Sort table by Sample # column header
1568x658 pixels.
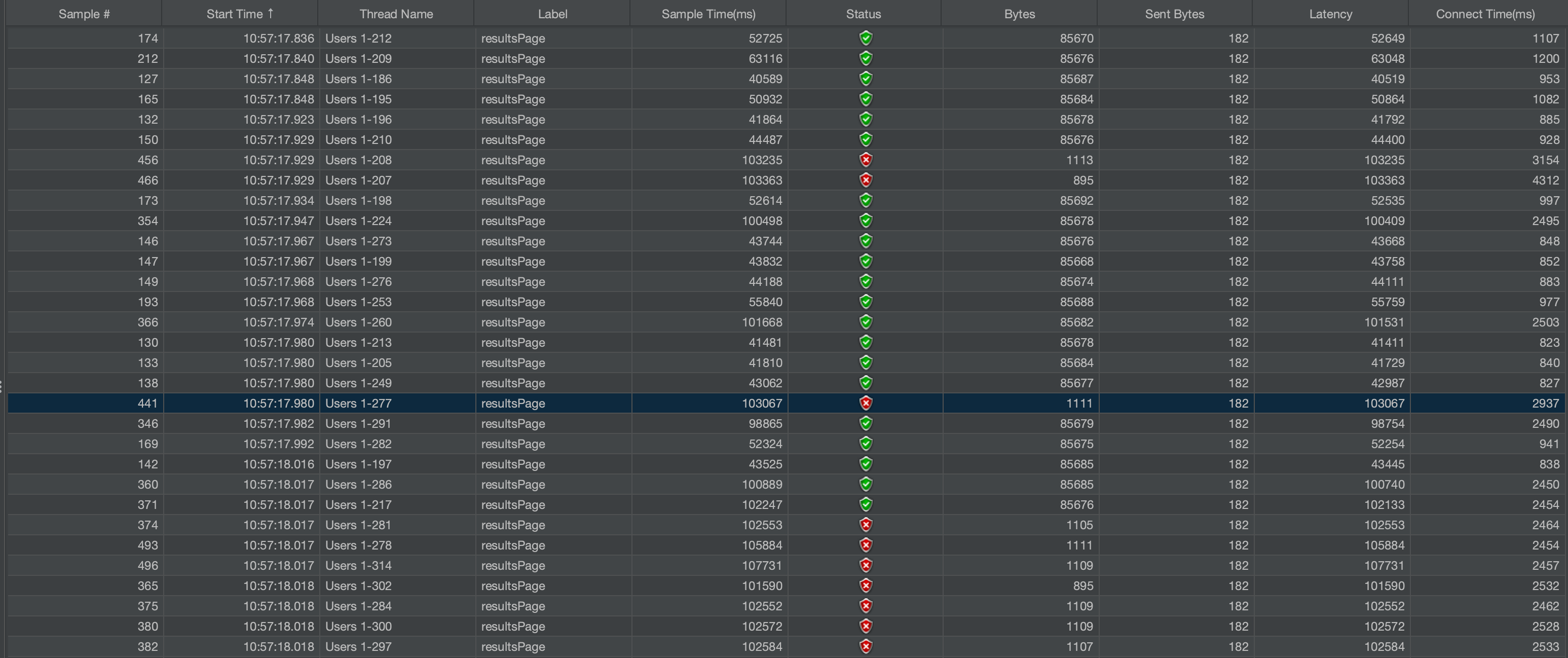84,14
